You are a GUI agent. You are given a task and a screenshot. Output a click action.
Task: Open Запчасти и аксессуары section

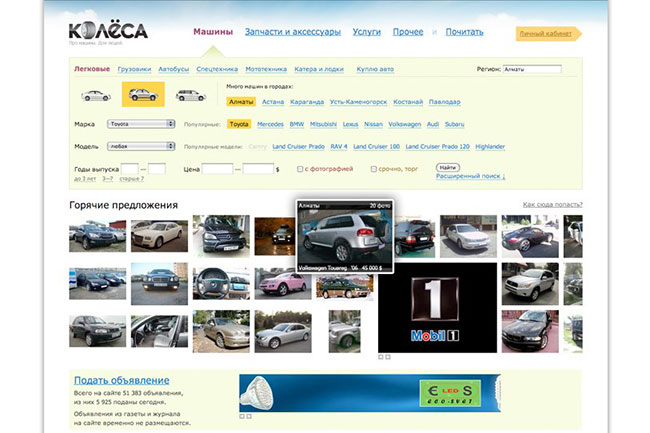293,32
